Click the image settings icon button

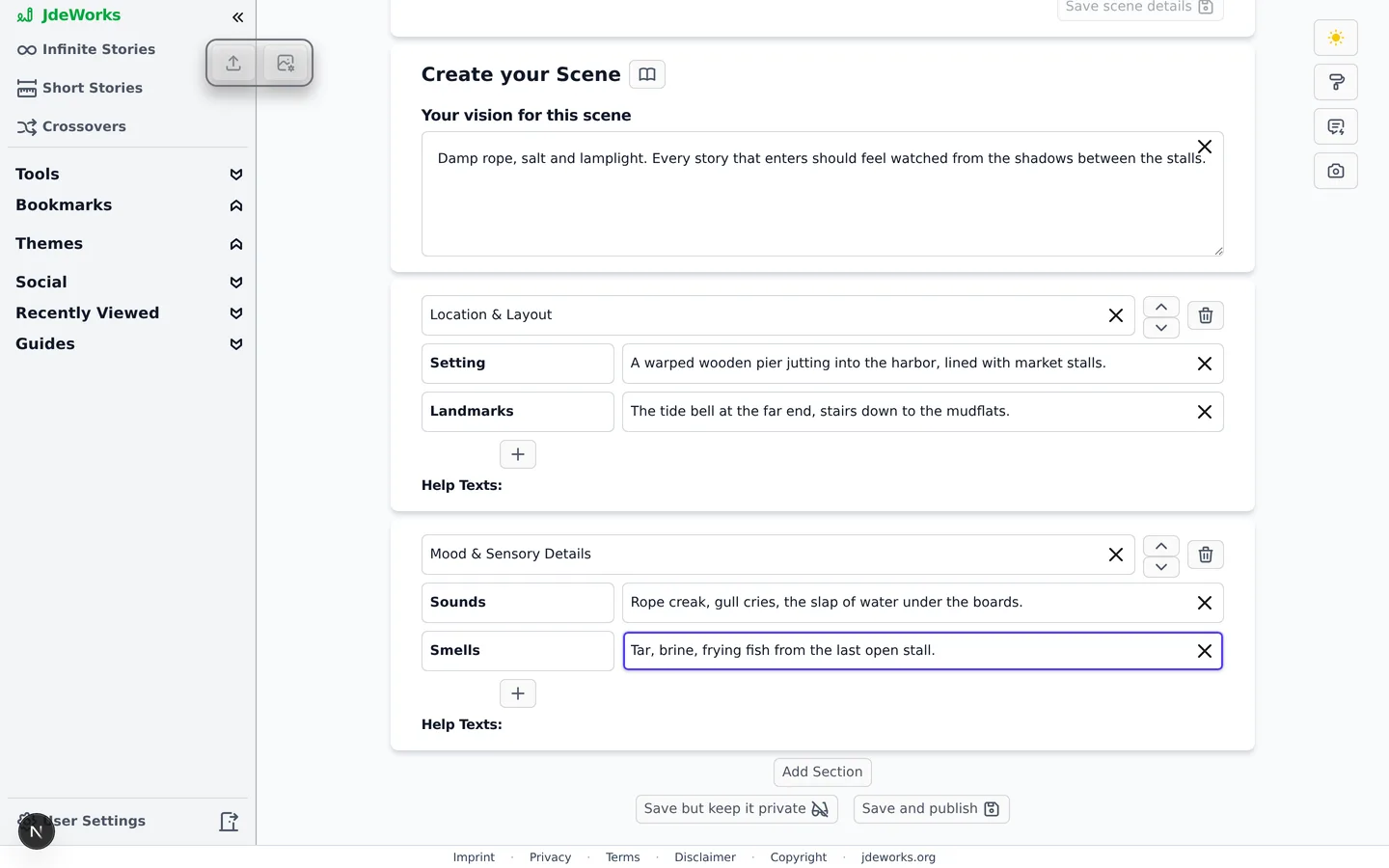click(x=286, y=63)
